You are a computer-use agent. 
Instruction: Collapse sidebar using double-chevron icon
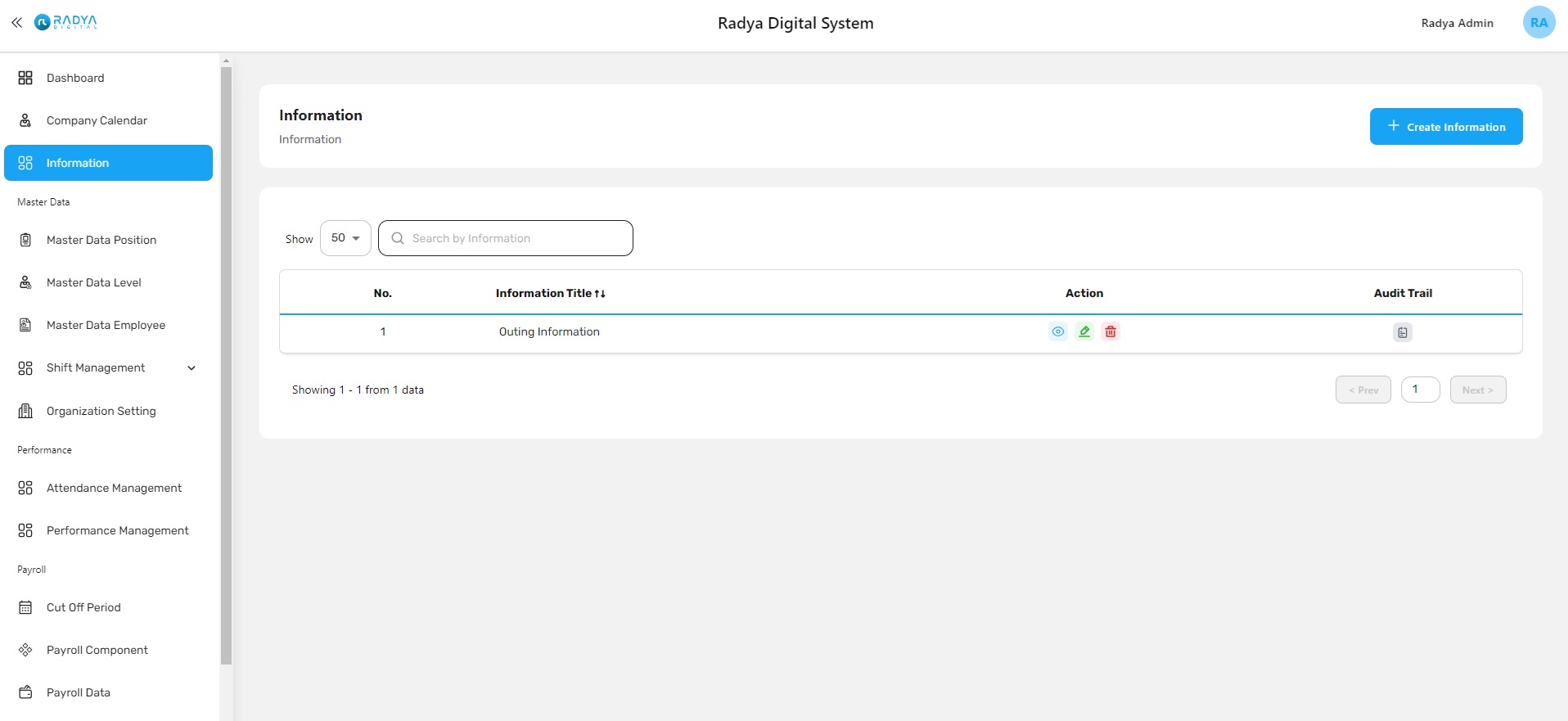coord(16,23)
